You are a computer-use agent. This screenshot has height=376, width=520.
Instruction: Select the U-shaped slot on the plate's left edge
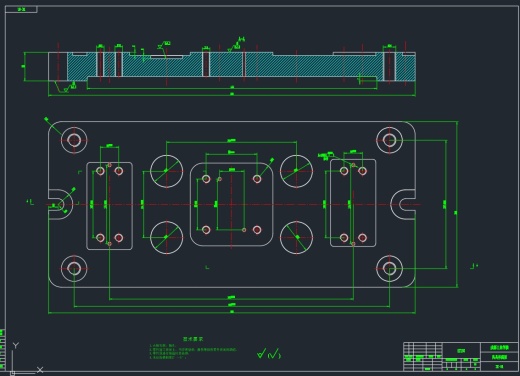coord(60,204)
